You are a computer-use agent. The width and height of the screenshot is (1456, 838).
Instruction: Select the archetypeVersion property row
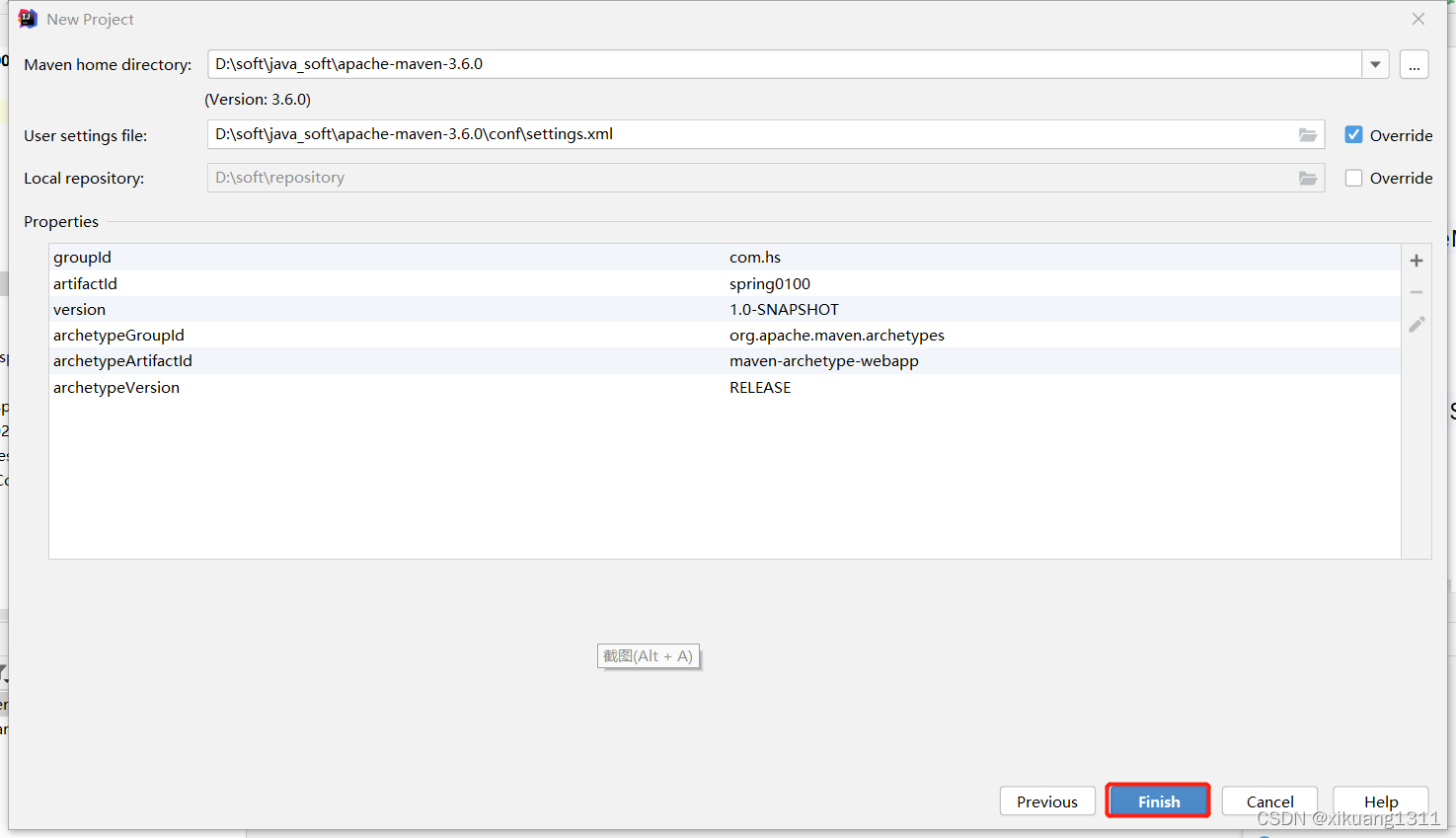[725, 388]
